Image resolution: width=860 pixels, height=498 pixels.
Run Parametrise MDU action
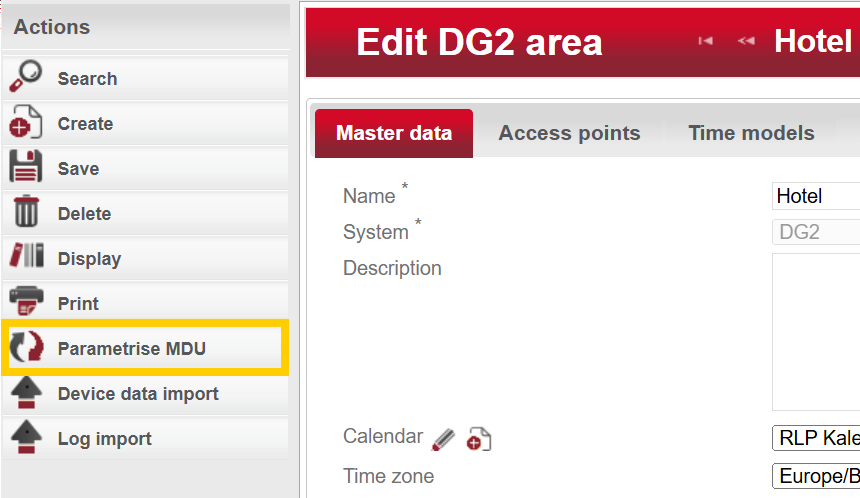point(131,349)
